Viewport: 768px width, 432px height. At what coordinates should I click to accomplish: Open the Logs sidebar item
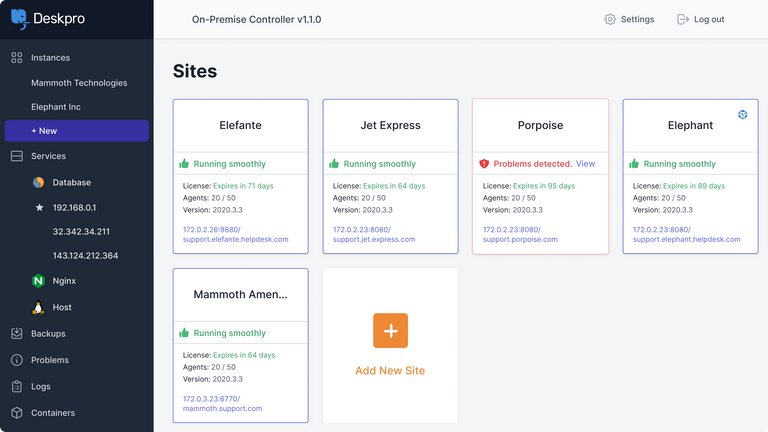pos(41,386)
